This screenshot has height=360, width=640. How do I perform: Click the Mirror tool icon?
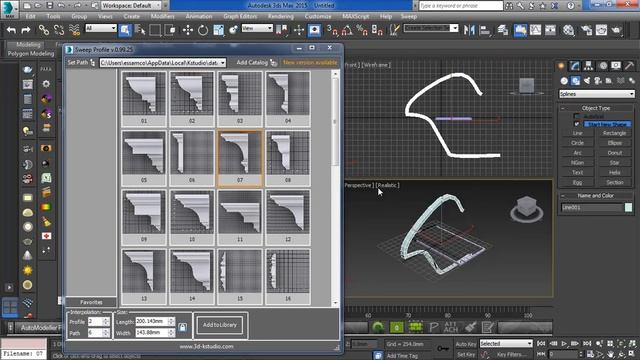pos(469,30)
